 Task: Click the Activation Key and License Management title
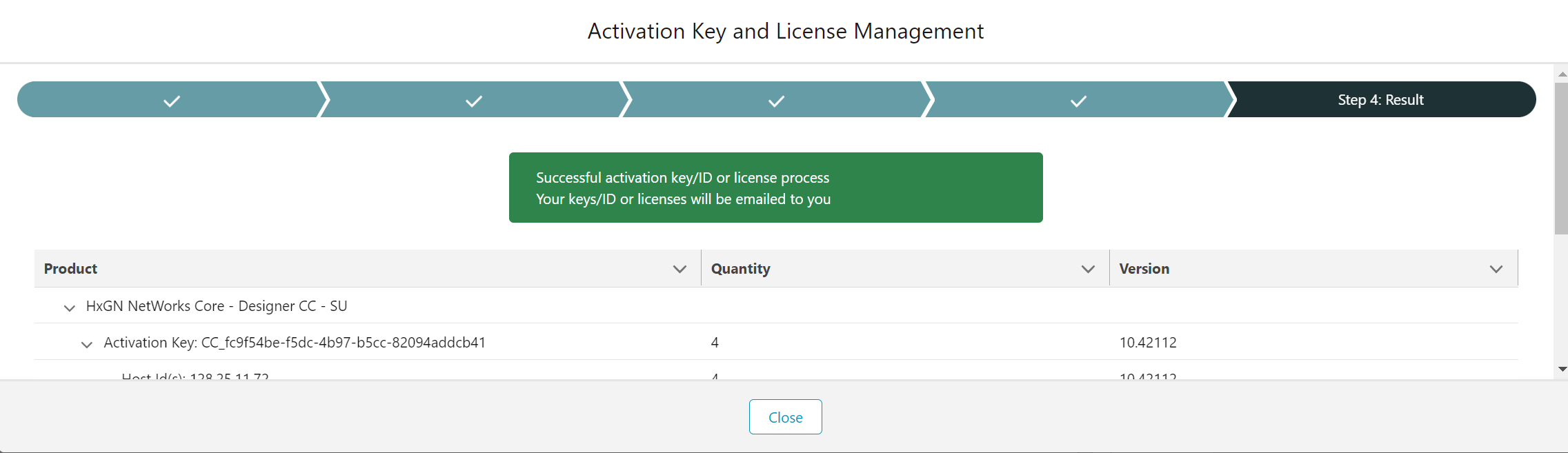click(785, 31)
